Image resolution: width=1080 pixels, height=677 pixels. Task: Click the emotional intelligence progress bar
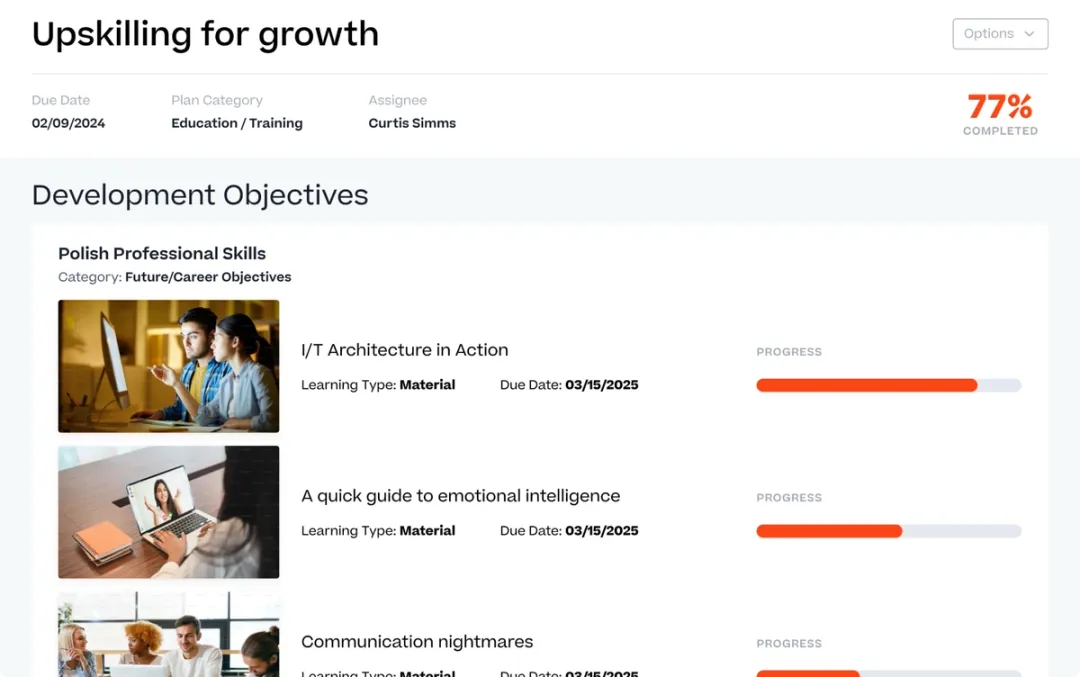[x=889, y=531]
